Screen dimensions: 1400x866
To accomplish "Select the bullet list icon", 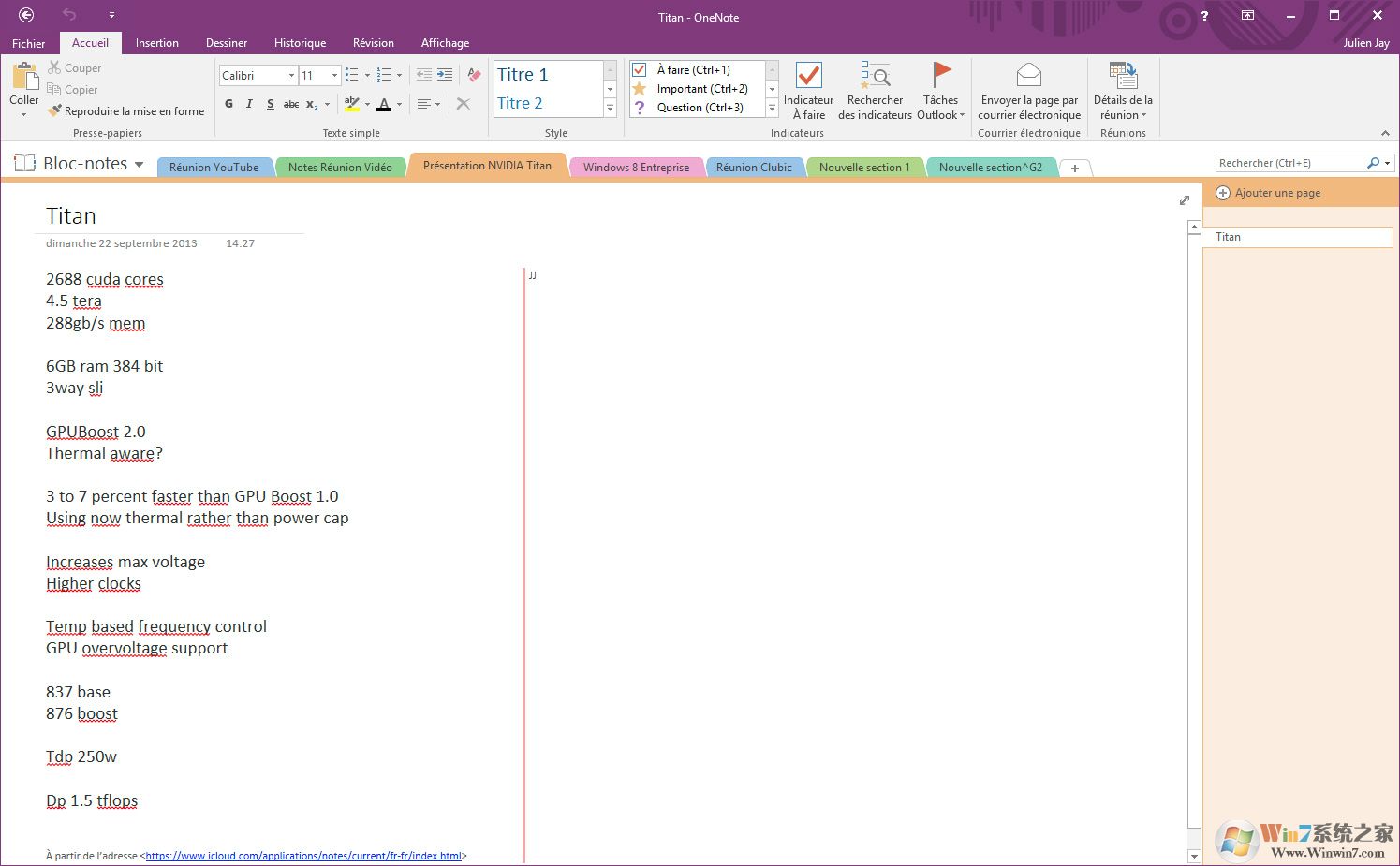I will 351,75.
